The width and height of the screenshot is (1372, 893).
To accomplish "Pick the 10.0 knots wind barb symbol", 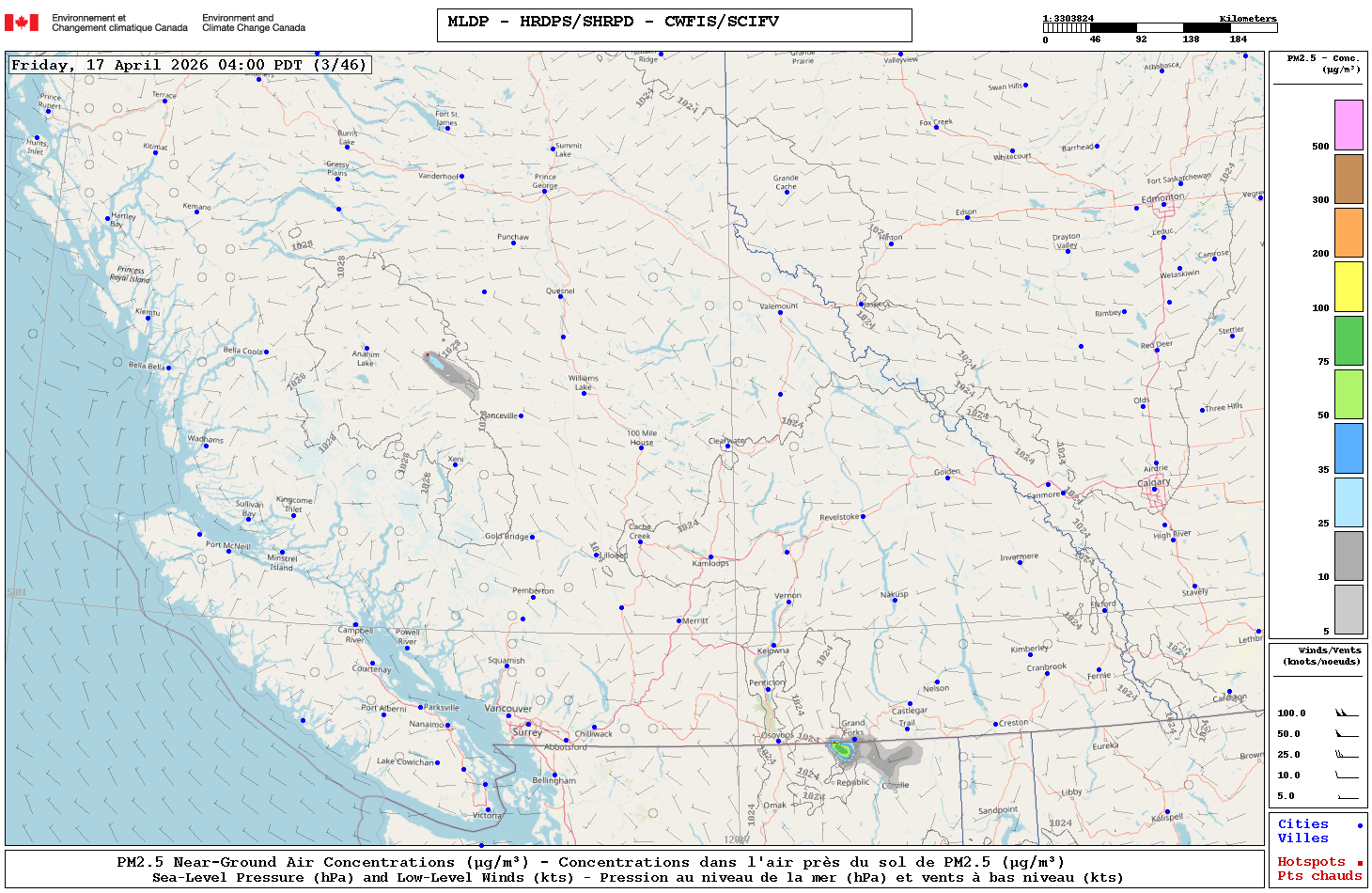I will (1346, 775).
